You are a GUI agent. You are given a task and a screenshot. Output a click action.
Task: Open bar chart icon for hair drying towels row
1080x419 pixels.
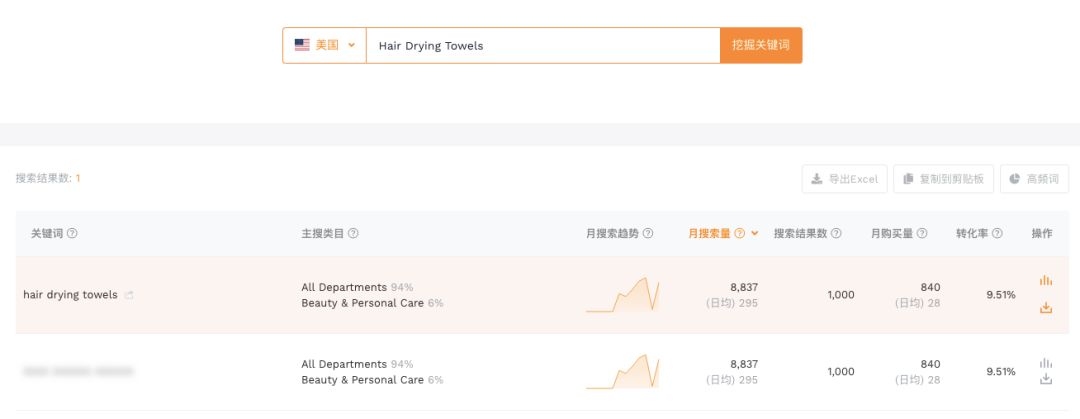(1046, 280)
